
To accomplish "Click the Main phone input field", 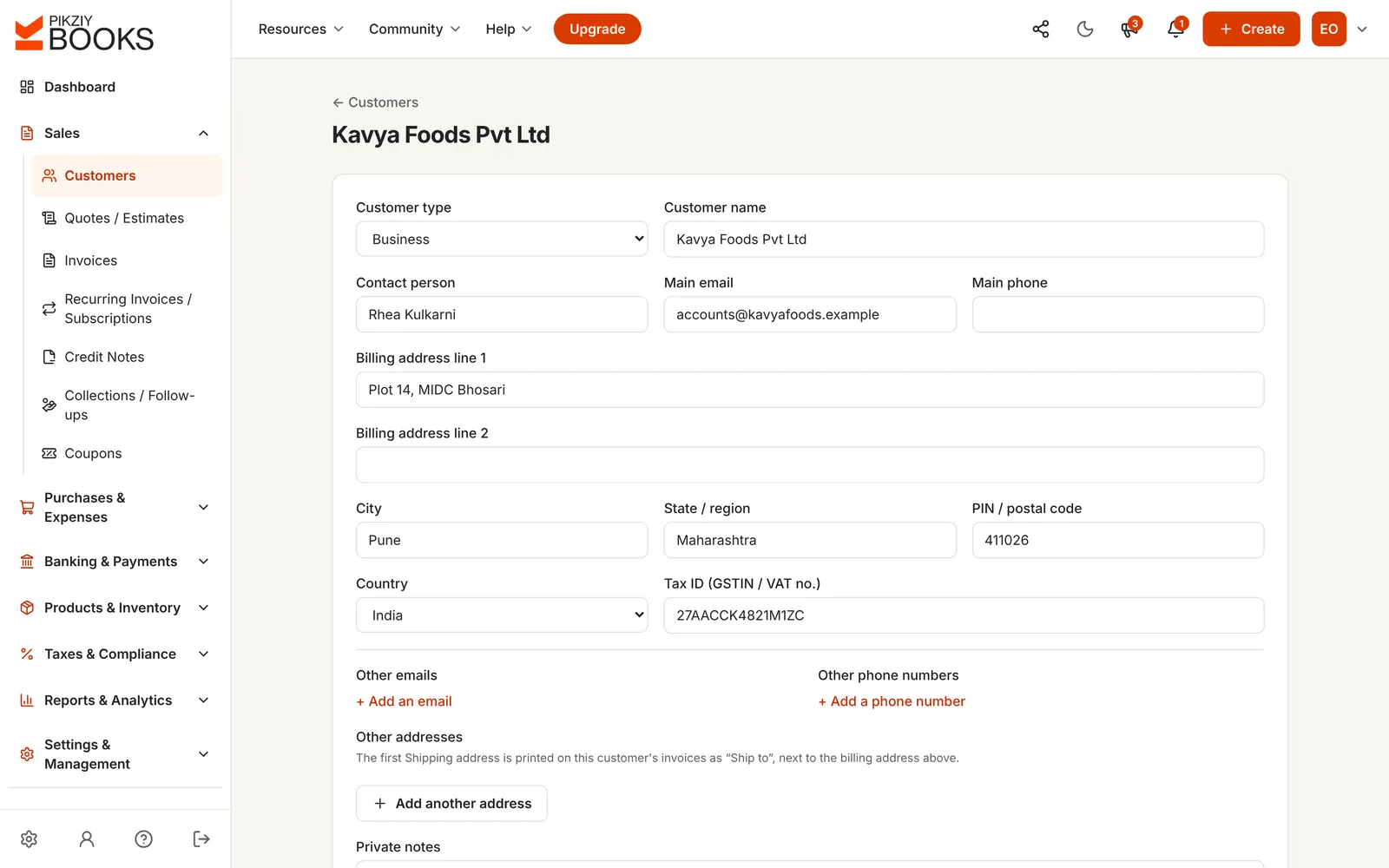I will click(1118, 314).
